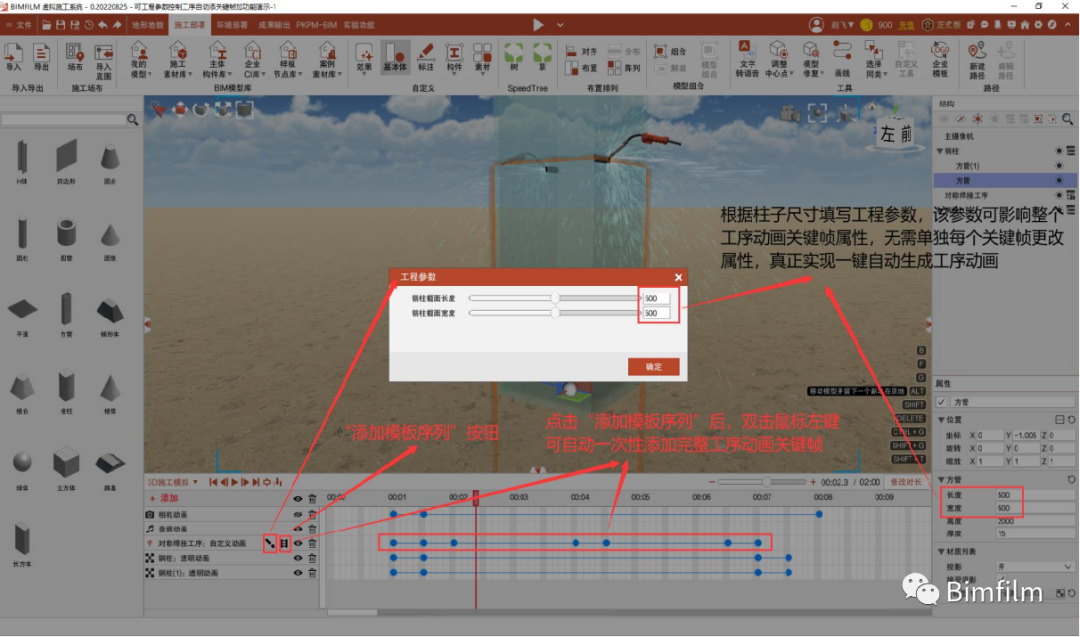1080x637 pixels.
Task: Select the 立方体 cube primitive
Action: [66, 466]
